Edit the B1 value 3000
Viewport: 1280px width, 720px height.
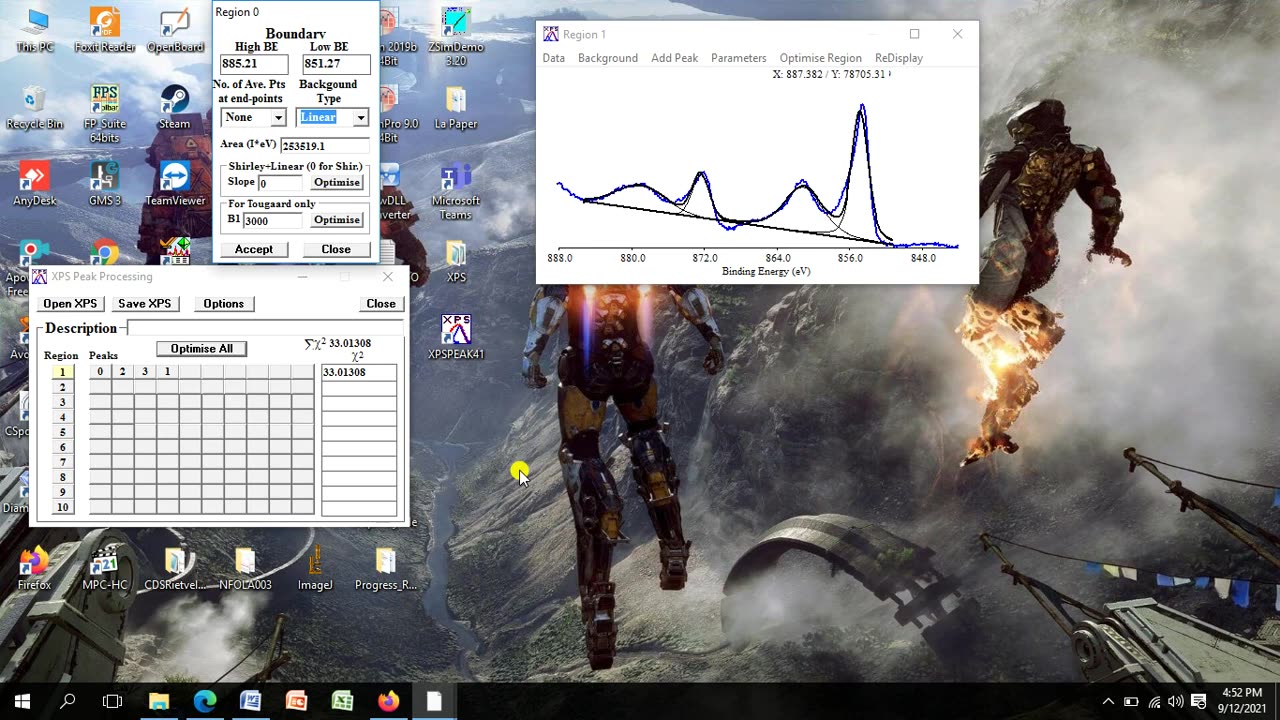tap(272, 220)
